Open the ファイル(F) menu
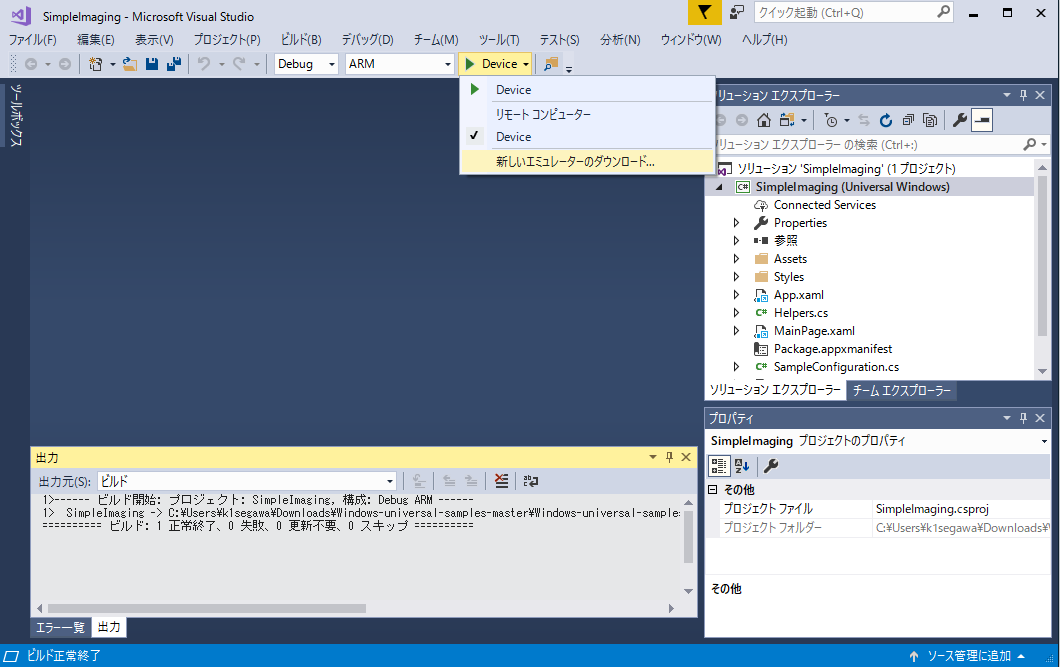This screenshot has width=1060, height=667. pos(32,40)
